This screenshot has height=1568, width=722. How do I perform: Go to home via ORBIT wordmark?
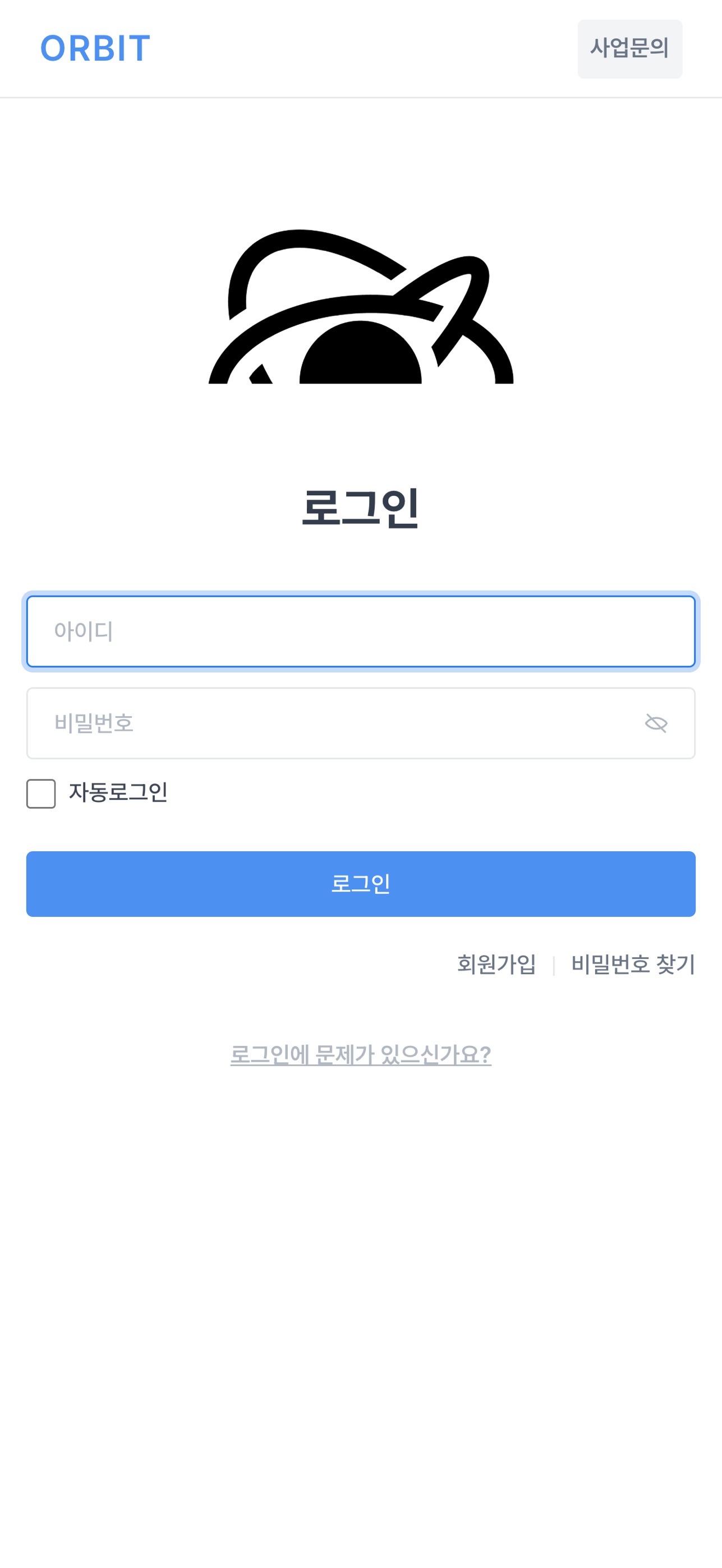[x=95, y=49]
